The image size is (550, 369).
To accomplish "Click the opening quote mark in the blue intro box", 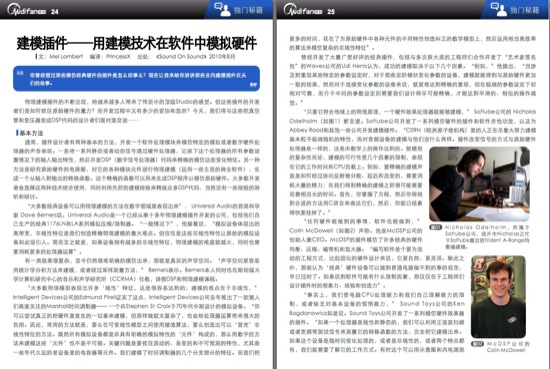I will coord(20,73).
